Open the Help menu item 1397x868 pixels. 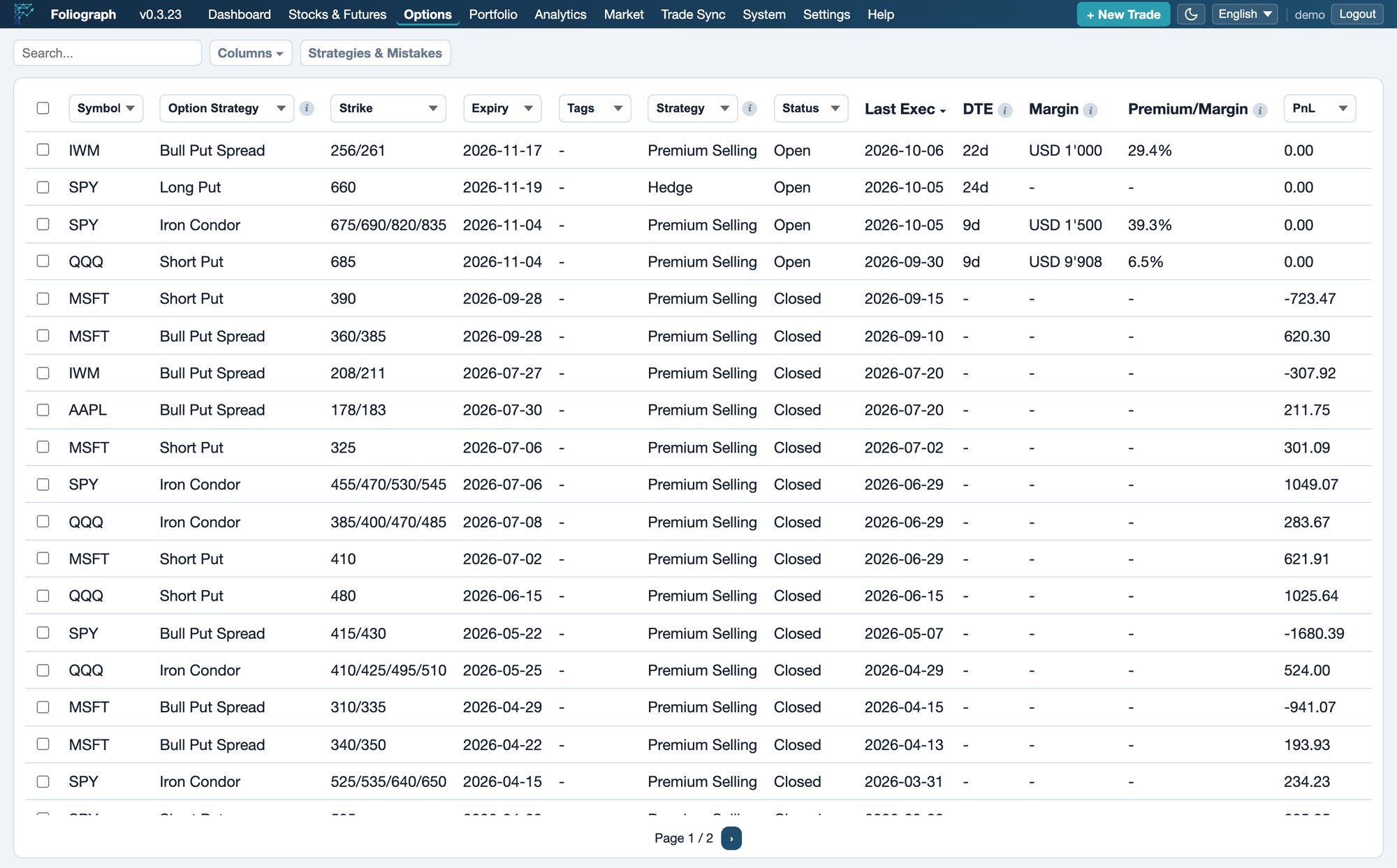coord(881,14)
